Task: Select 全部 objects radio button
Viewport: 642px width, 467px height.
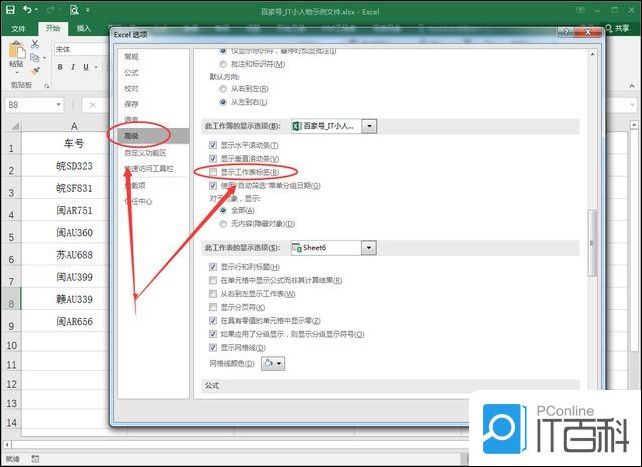Action: tap(223, 210)
